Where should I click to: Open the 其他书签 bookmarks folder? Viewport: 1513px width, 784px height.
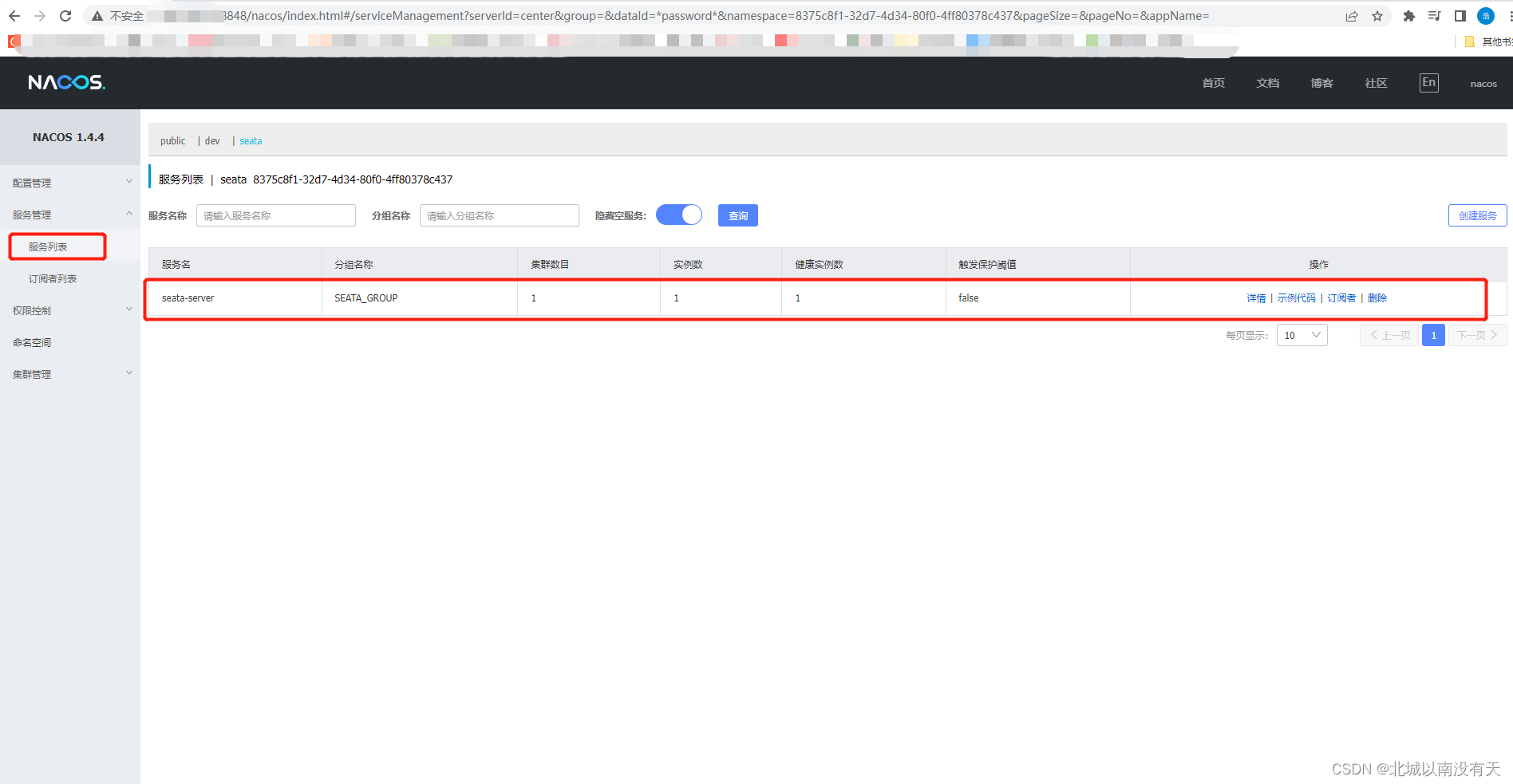pyautogui.click(x=1490, y=41)
